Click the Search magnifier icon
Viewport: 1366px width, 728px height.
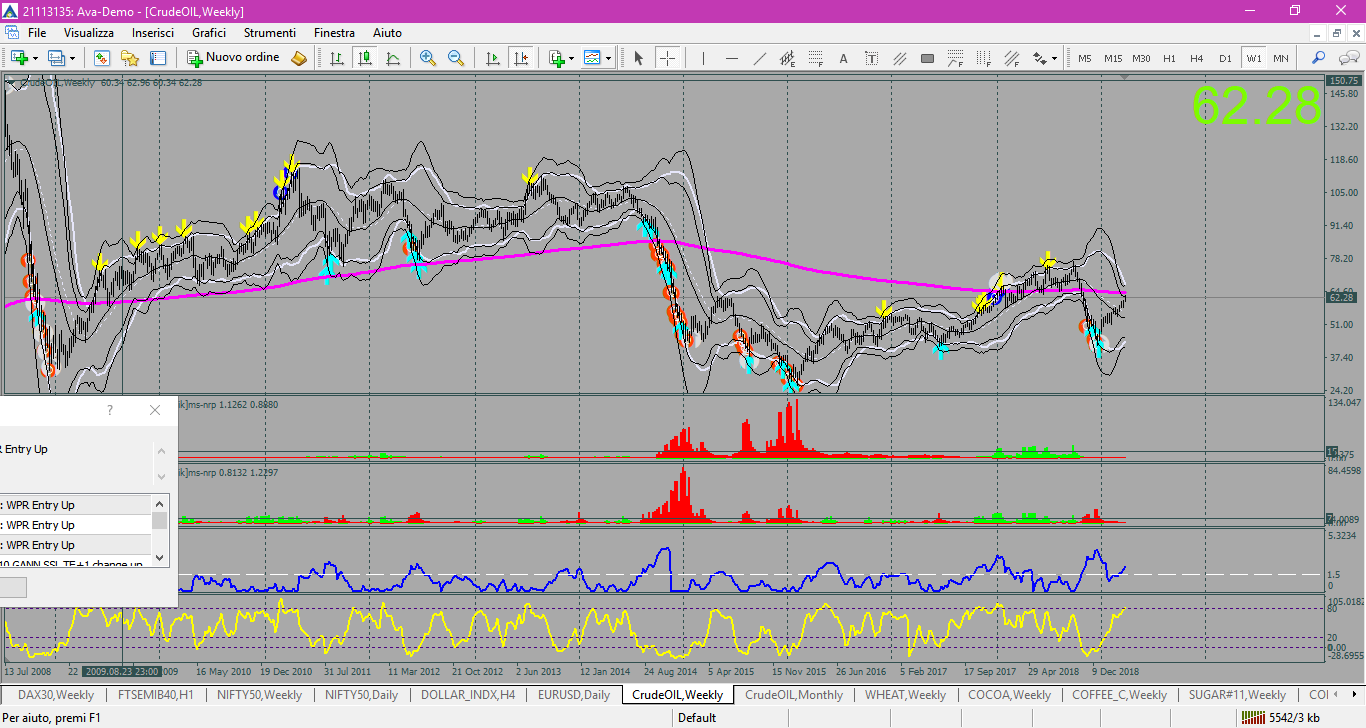coord(1319,58)
